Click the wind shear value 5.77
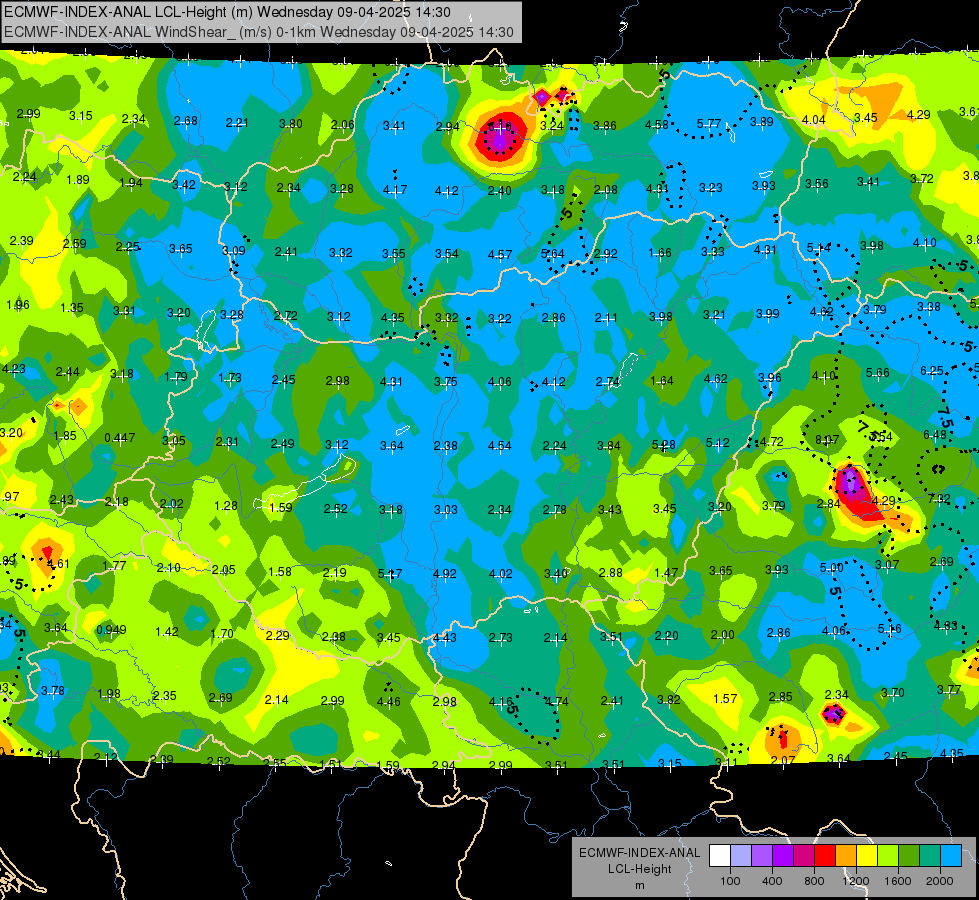Image resolution: width=979 pixels, height=900 pixels. tap(709, 124)
